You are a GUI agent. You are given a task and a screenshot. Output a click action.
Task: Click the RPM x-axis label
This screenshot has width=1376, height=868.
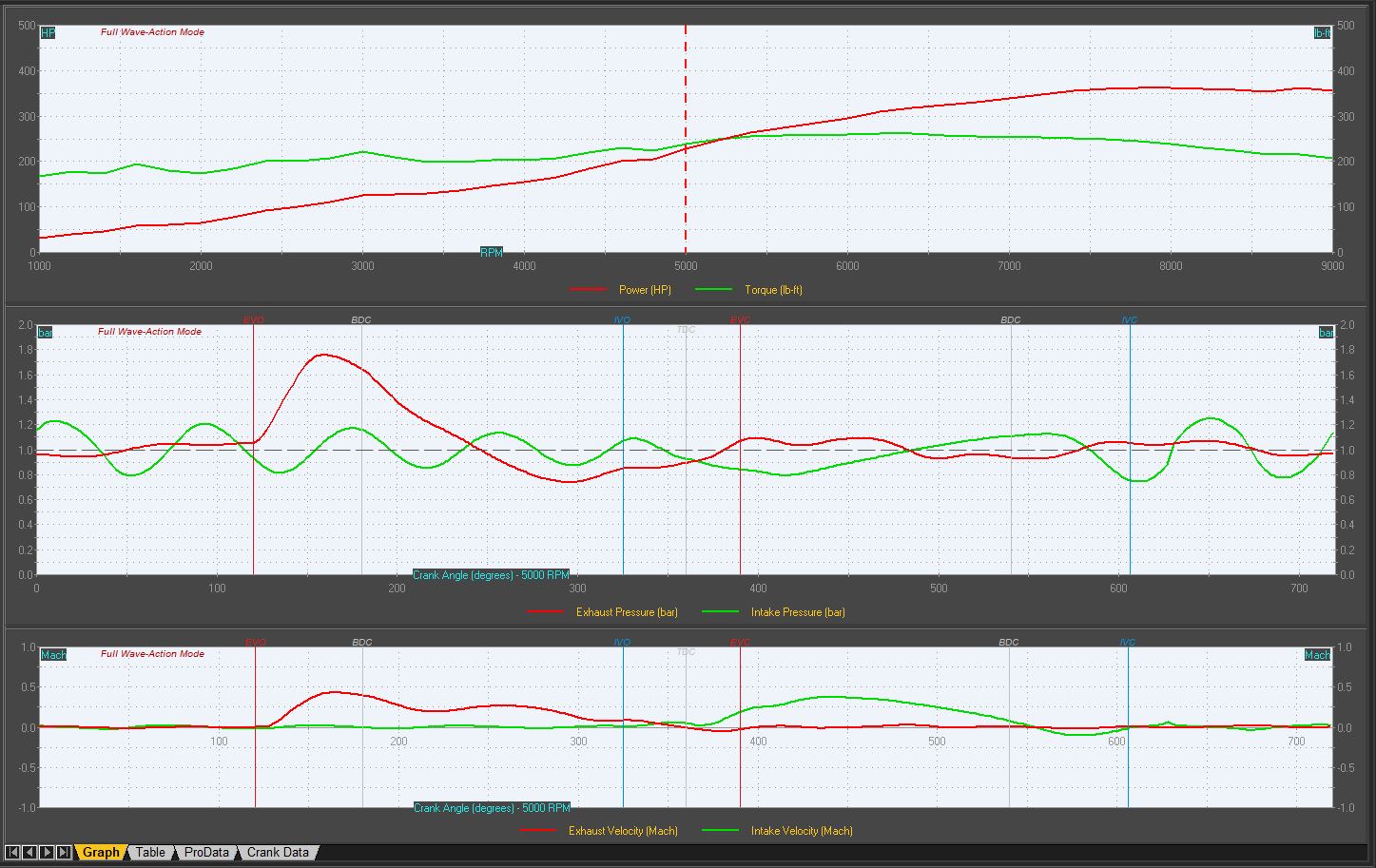coord(492,253)
